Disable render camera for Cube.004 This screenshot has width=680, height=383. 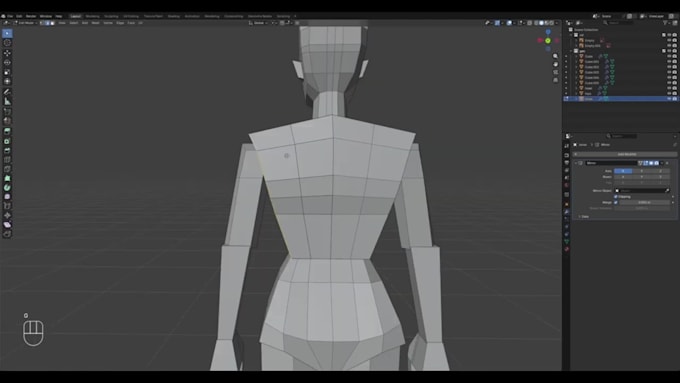[675, 77]
